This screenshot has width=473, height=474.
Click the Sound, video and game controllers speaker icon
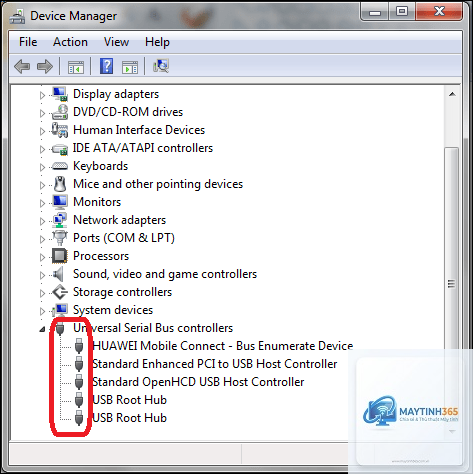[59, 274]
